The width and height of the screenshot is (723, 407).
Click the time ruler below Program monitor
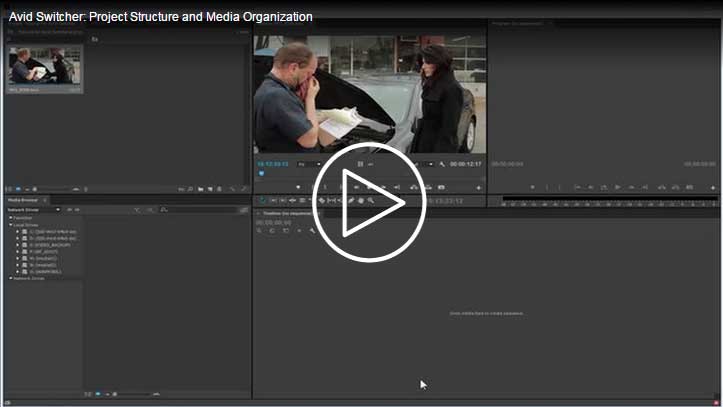(x=610, y=203)
